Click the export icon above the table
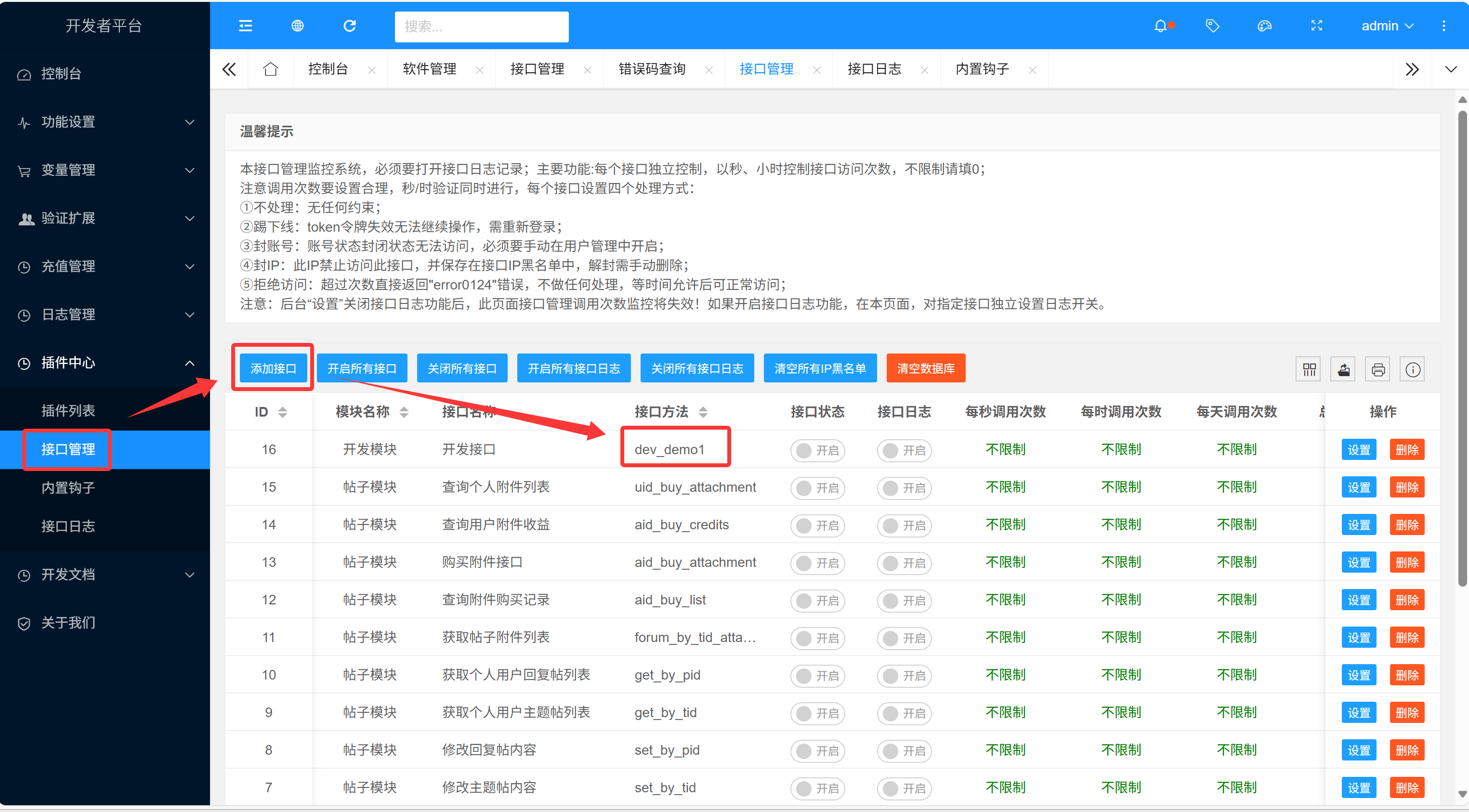Screen dimensions: 1469x812 tap(1344, 369)
